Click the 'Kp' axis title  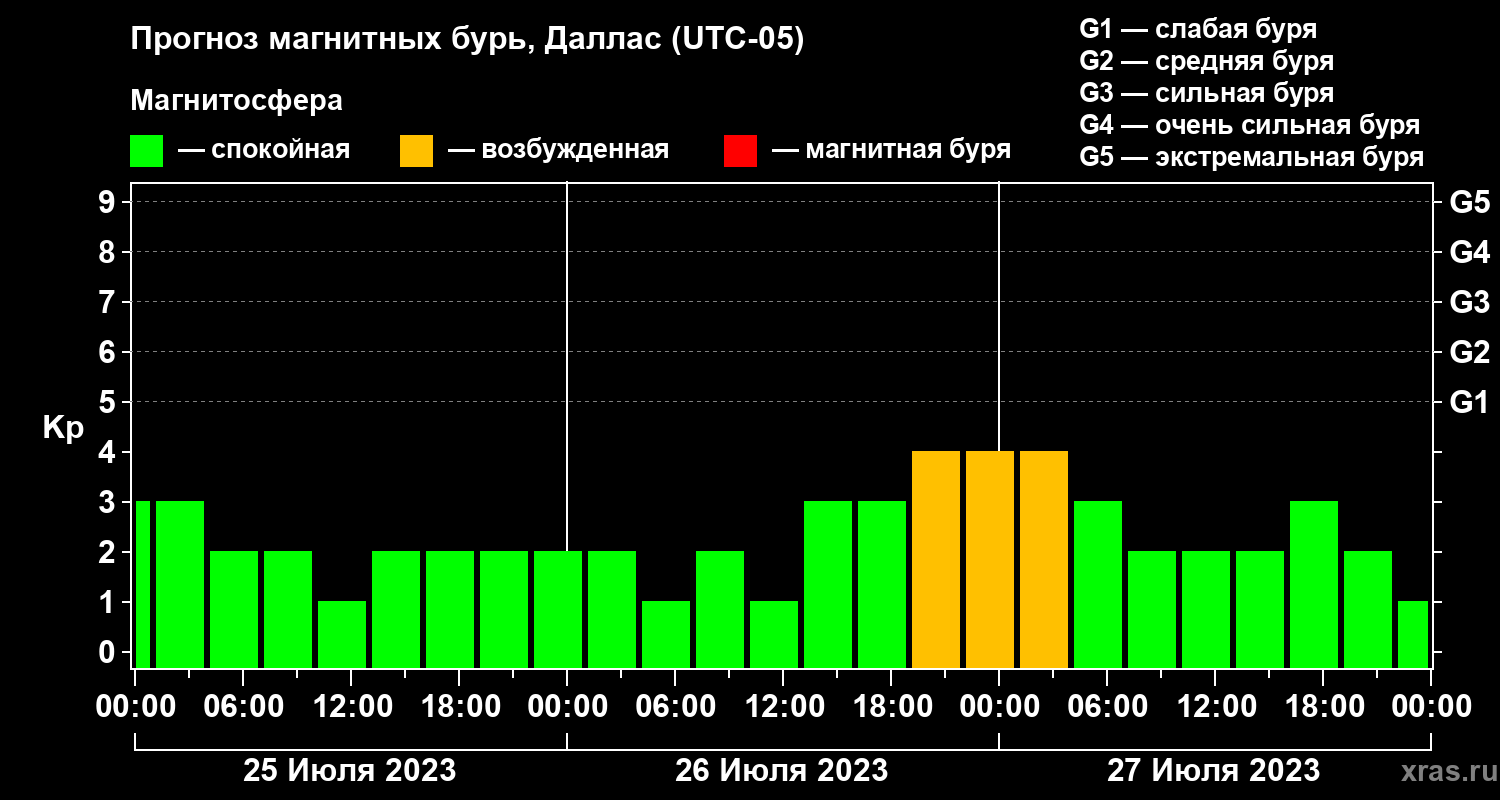63,429
